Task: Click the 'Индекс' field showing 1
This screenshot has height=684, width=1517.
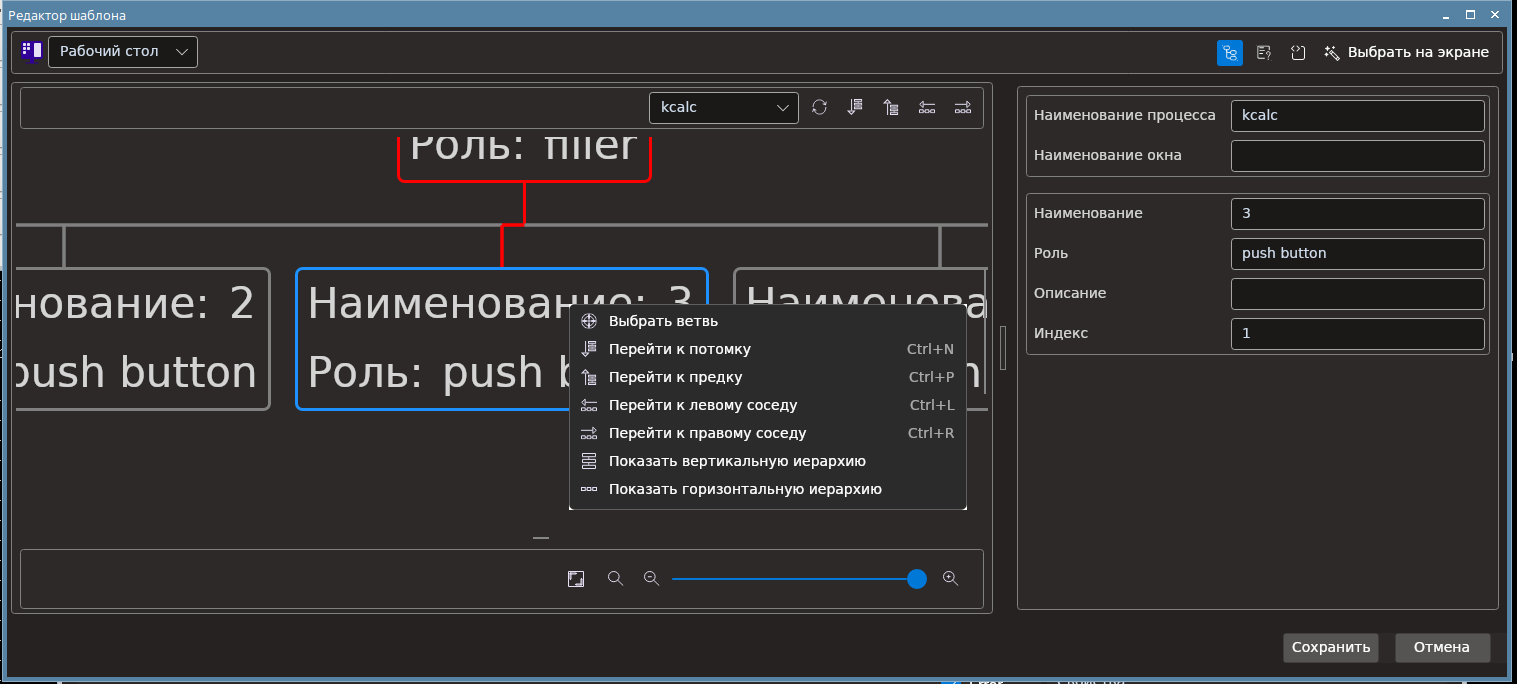Action: coord(1358,333)
